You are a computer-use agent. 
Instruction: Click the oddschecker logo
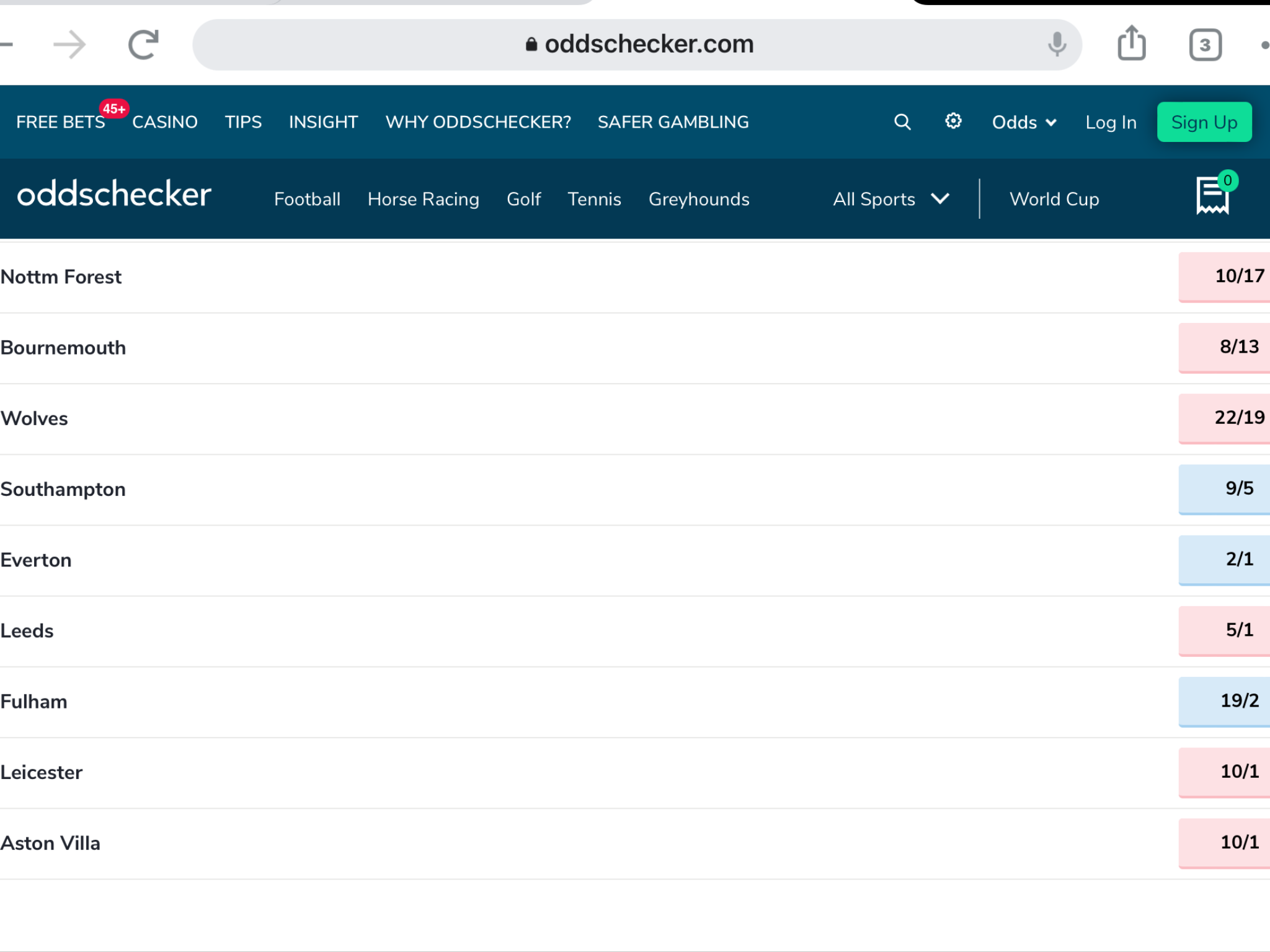coord(114,195)
